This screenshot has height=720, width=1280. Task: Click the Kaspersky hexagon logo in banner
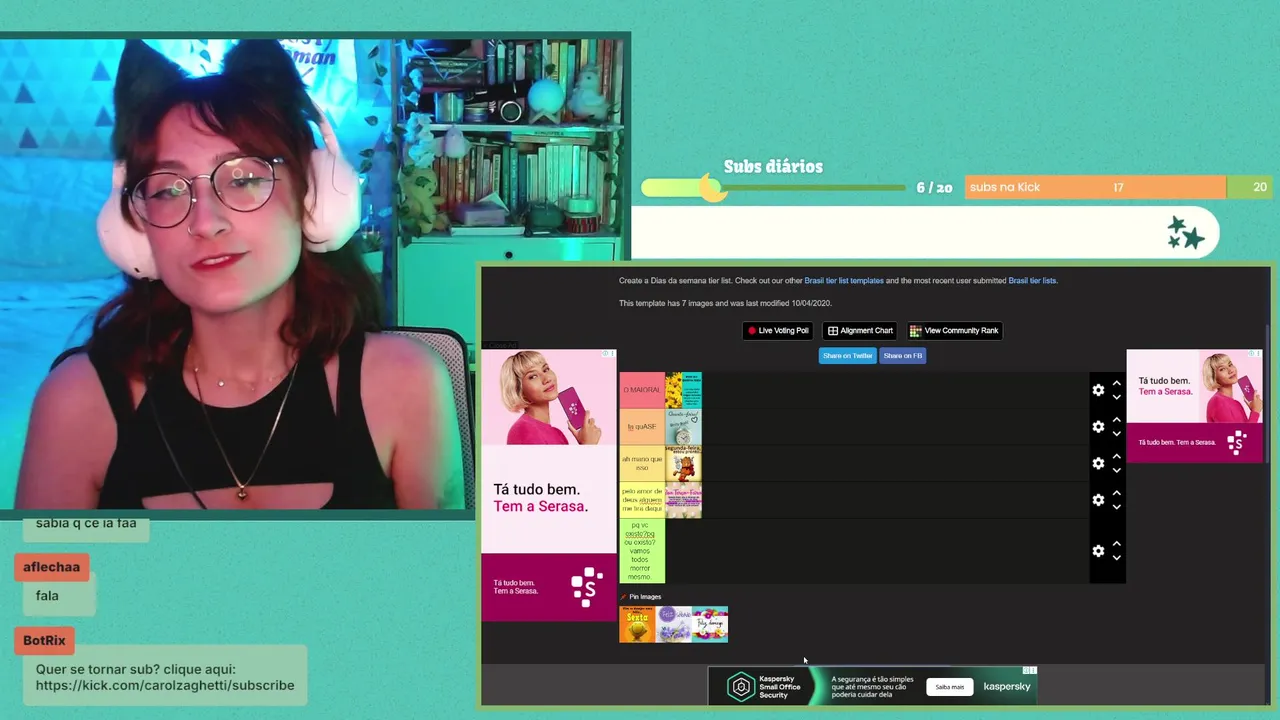[x=740, y=686]
